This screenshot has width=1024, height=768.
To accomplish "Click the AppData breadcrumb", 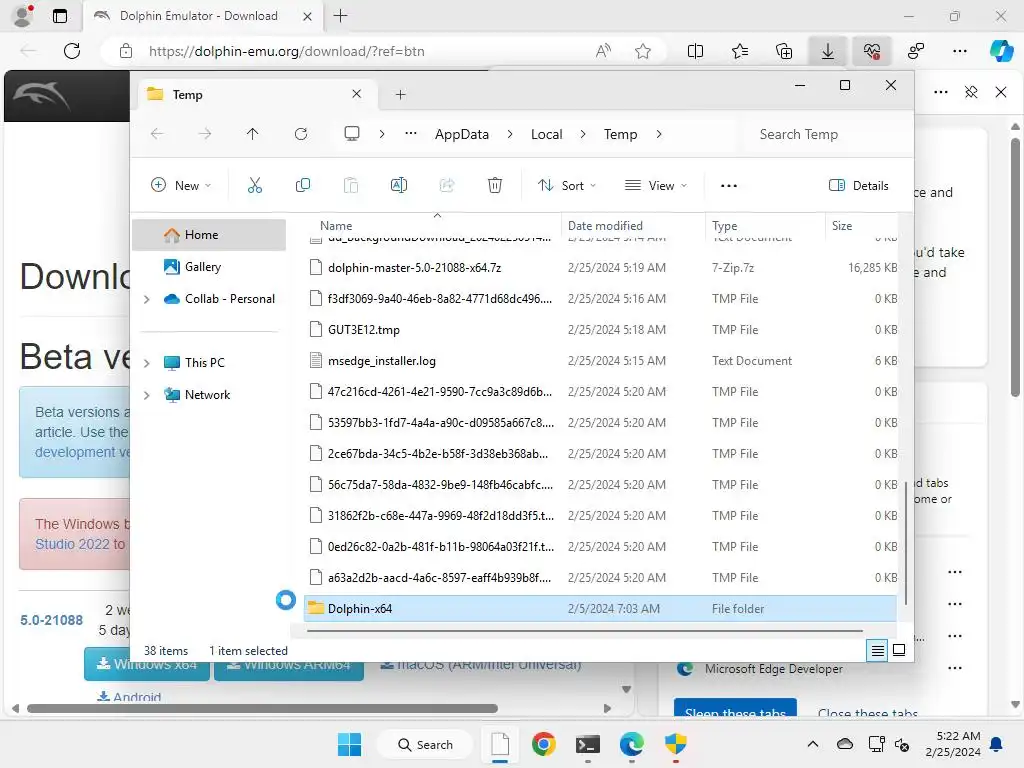I will click(x=462, y=134).
